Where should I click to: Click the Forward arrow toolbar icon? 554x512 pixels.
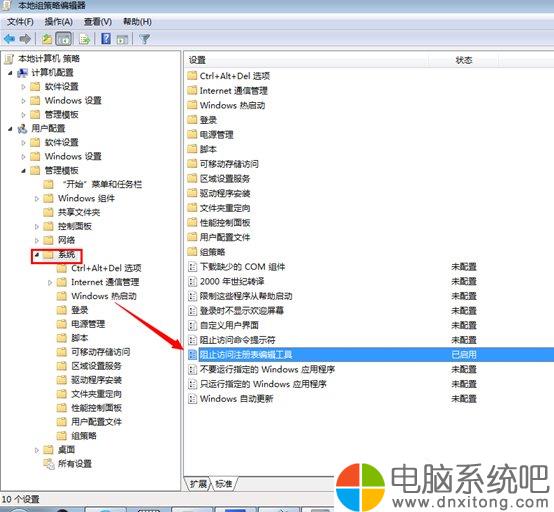(25, 39)
